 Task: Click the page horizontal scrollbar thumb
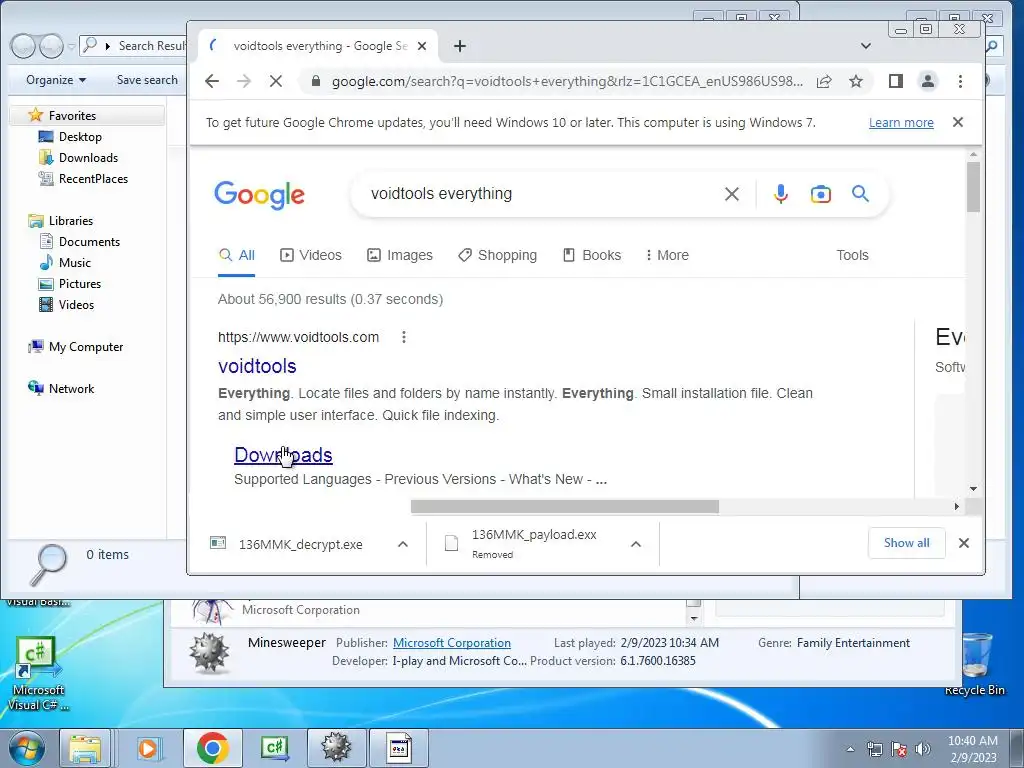(x=565, y=507)
